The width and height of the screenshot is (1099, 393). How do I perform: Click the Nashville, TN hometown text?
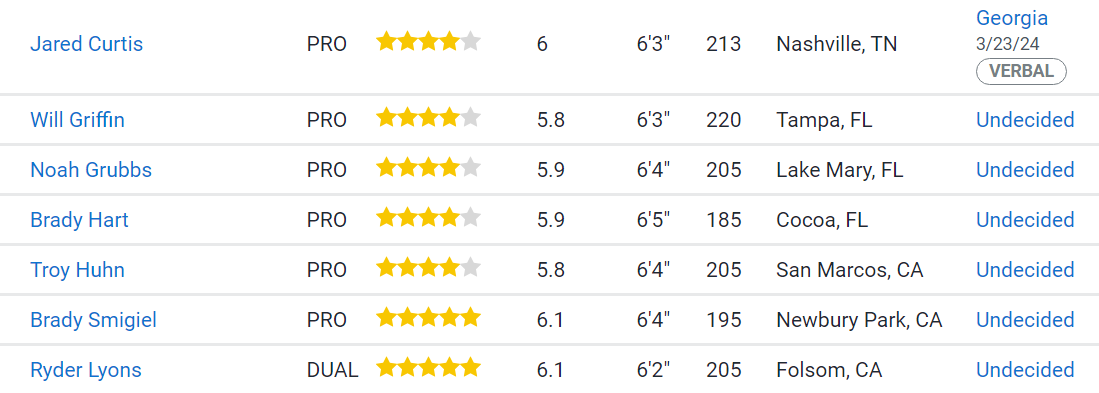[836, 44]
